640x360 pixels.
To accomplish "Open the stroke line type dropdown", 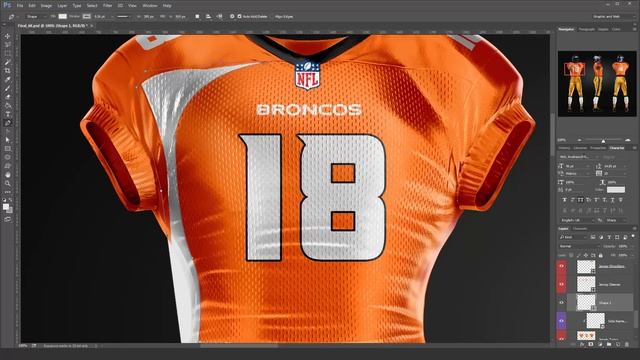I will (124, 17).
